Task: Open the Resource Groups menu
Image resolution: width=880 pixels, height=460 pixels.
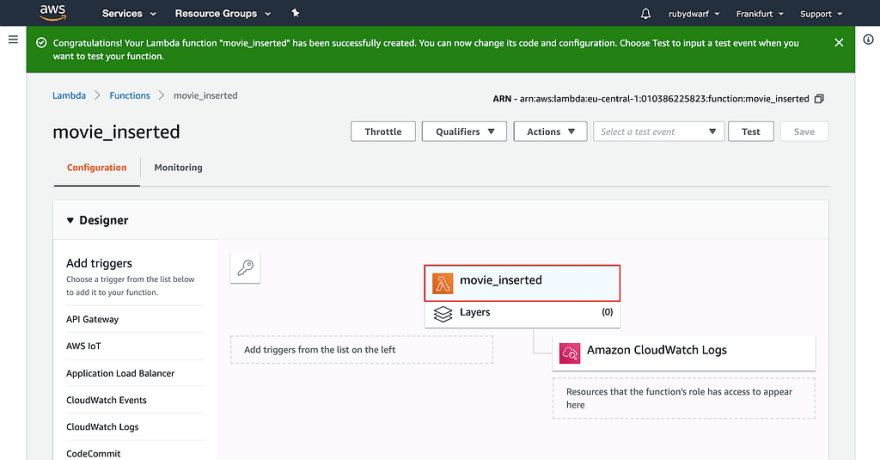Action: point(222,13)
